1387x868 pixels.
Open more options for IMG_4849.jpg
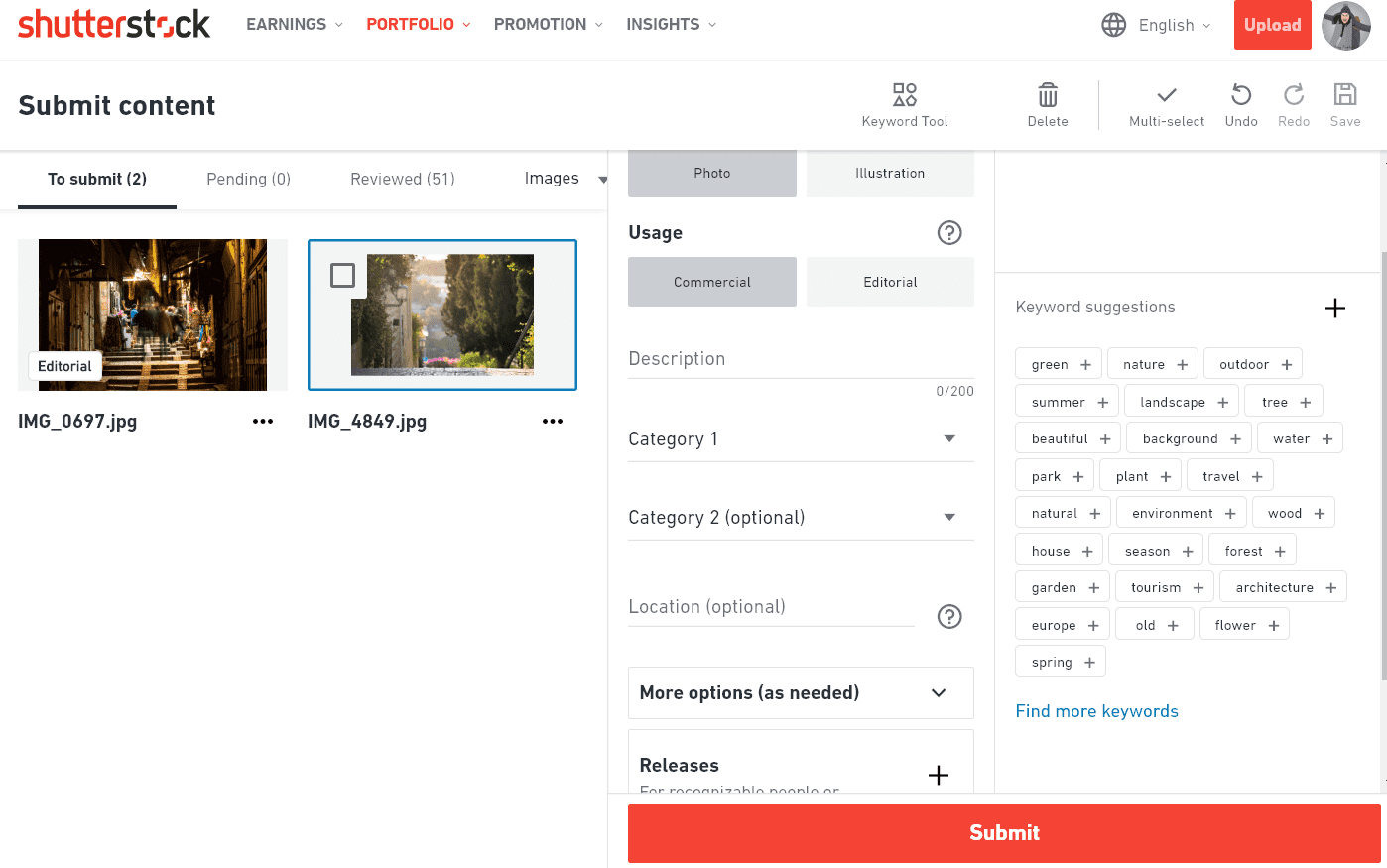553,422
